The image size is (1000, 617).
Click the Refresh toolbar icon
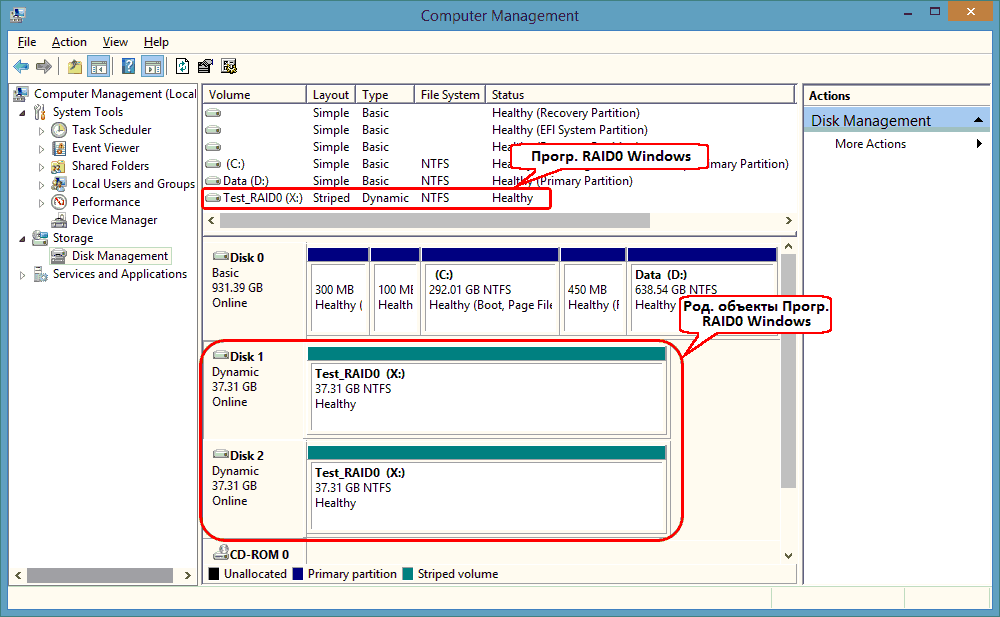coord(182,66)
